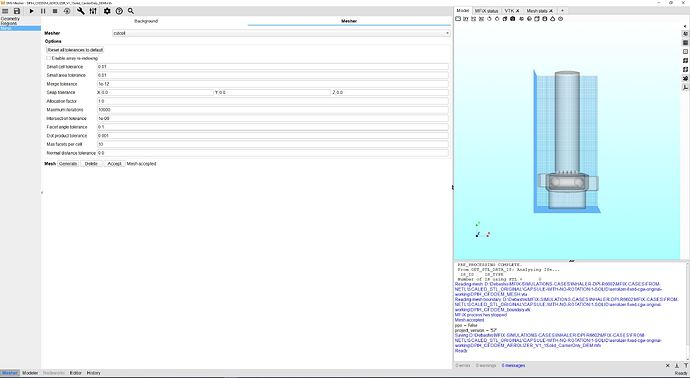Enable array re-indexing checkbox
The width and height of the screenshot is (690, 378).
(48, 58)
